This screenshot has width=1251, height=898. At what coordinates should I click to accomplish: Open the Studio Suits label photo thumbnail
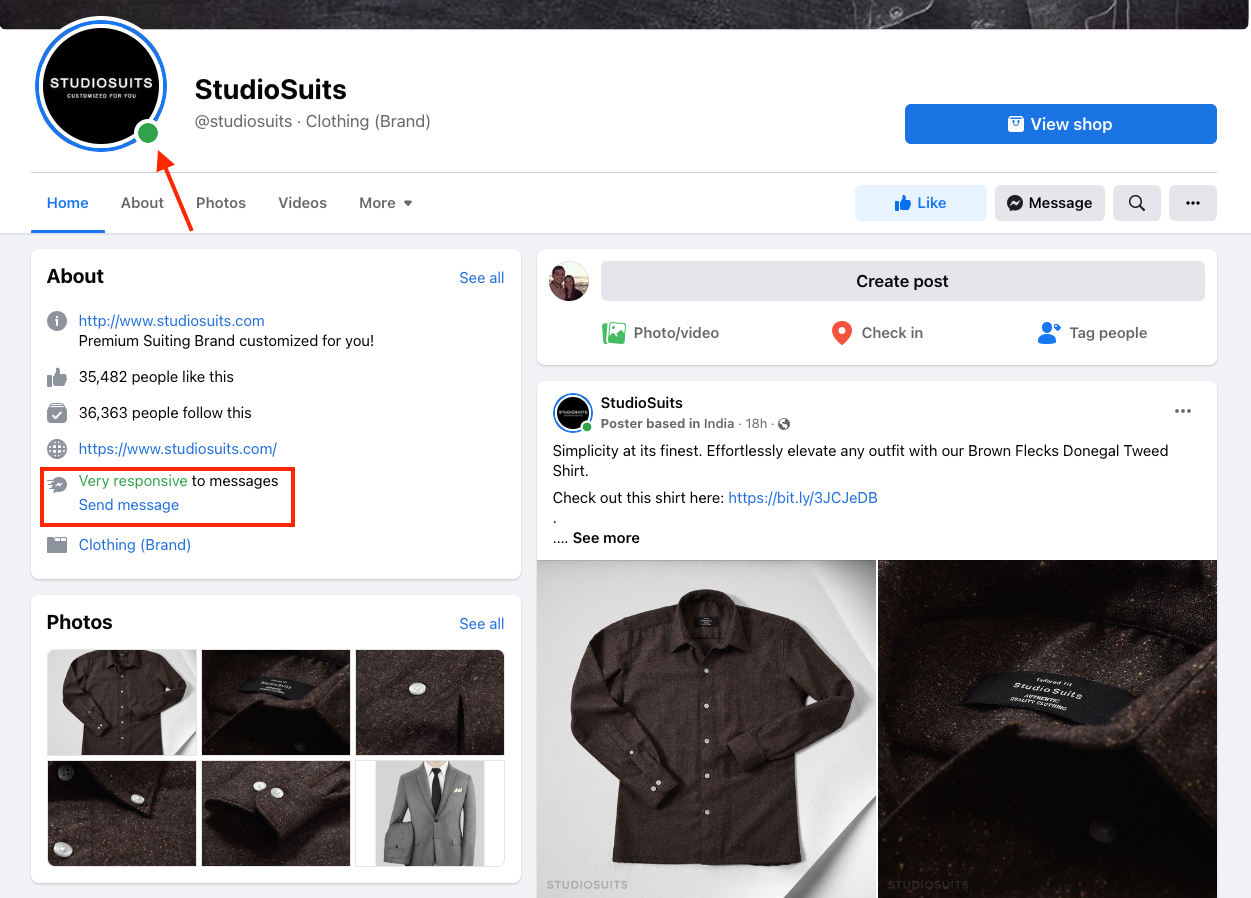[x=276, y=702]
